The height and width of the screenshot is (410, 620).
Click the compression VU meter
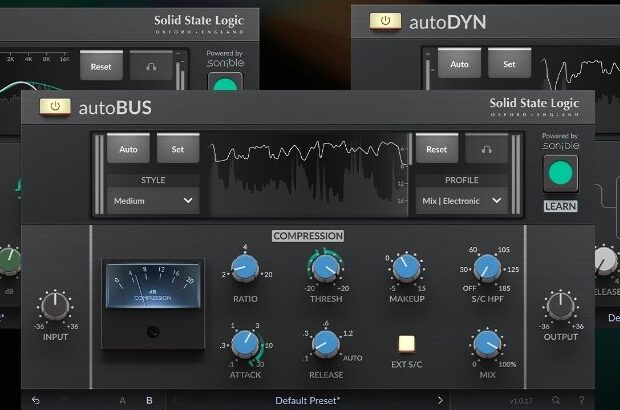153,285
